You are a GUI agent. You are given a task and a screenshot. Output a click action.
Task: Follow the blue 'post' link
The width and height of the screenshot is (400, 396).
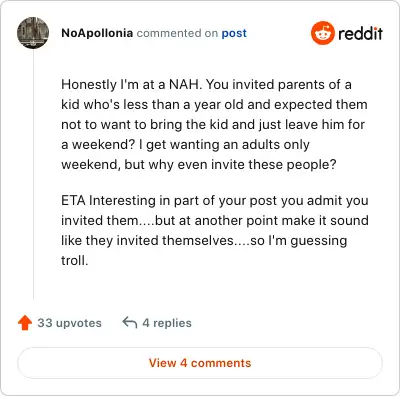point(234,33)
